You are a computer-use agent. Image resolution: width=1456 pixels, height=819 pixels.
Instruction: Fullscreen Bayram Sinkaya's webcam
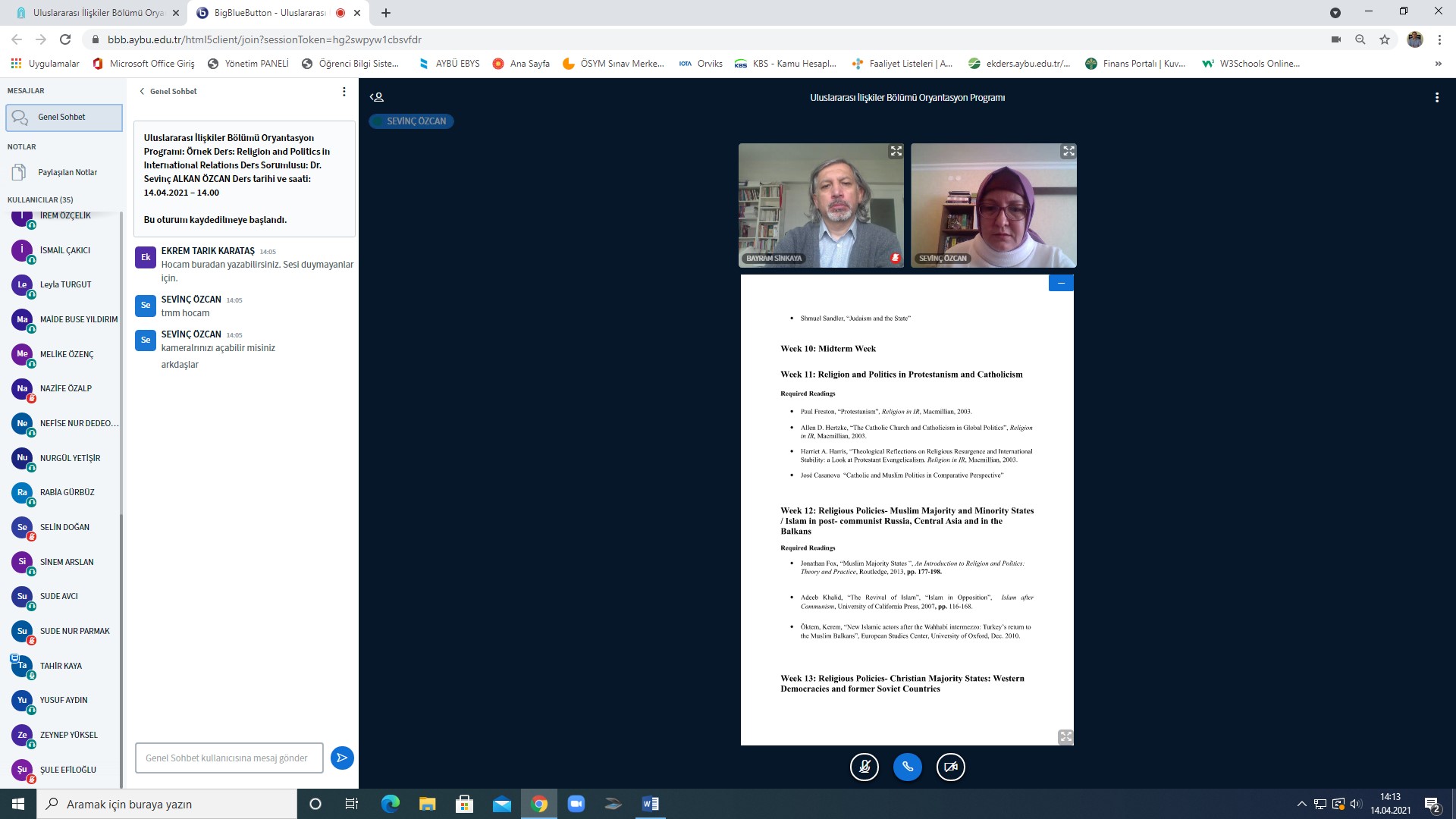[896, 152]
